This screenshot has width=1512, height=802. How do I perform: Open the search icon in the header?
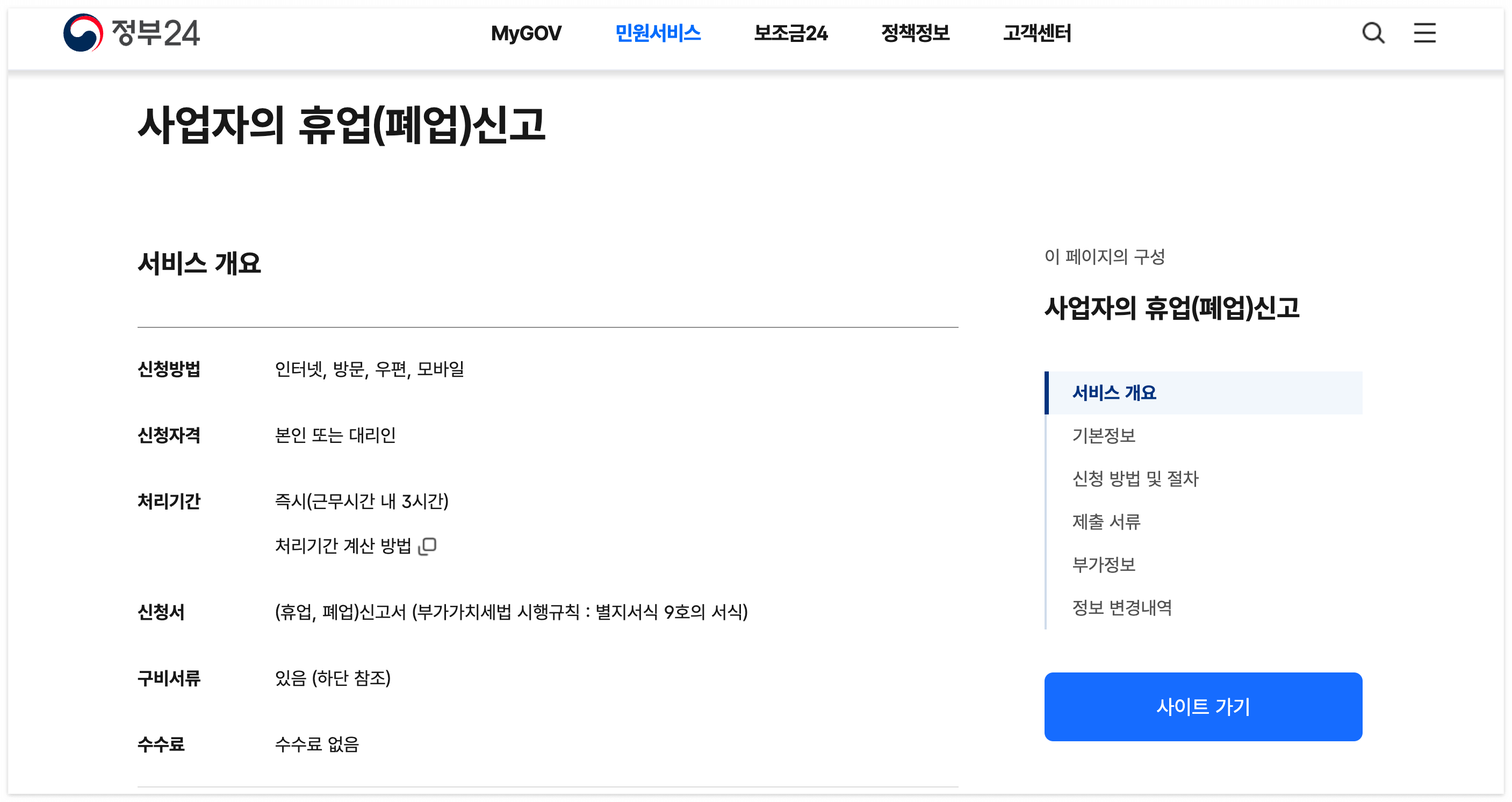click(x=1373, y=33)
